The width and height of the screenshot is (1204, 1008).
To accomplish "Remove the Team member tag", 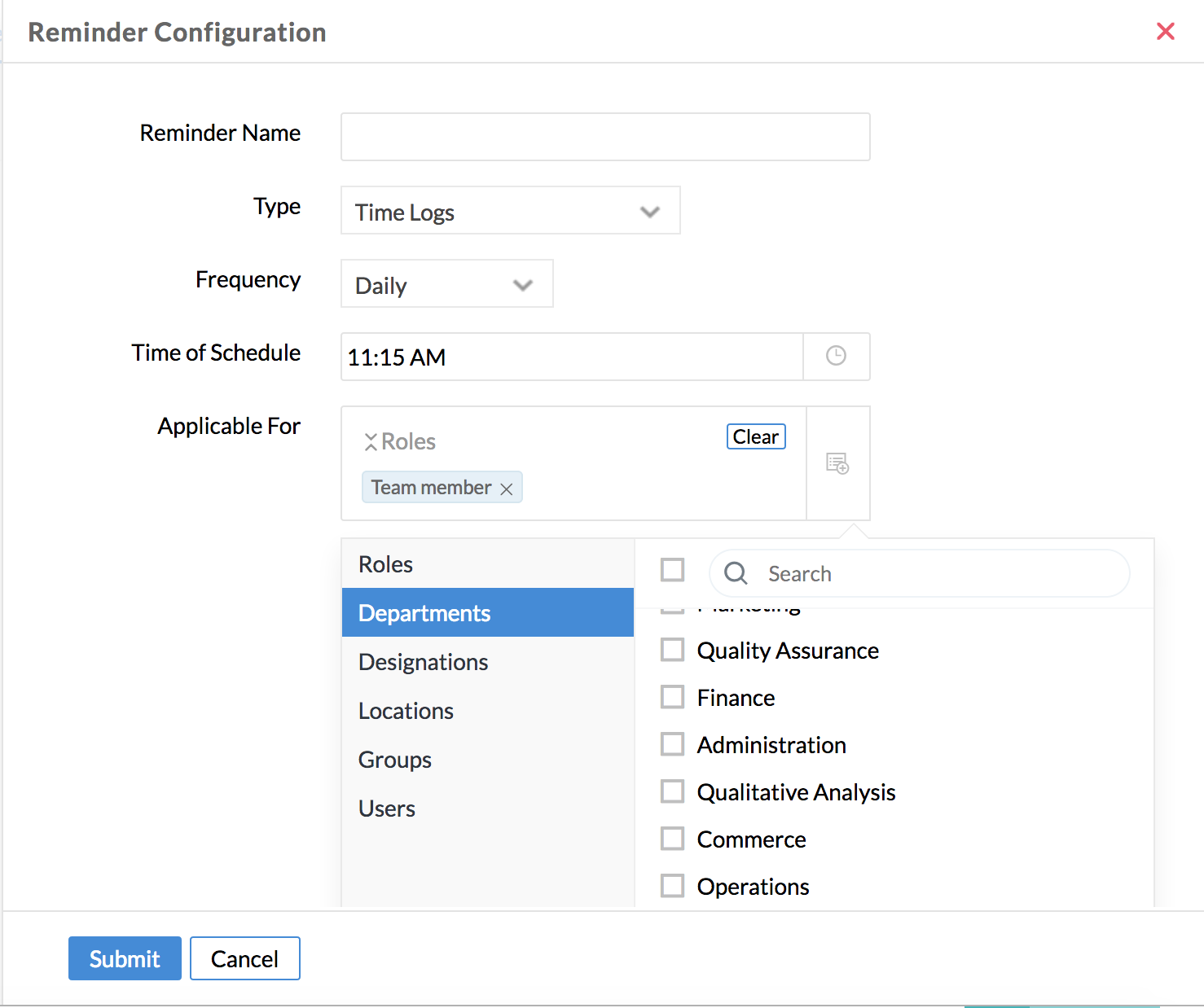I will [x=507, y=489].
